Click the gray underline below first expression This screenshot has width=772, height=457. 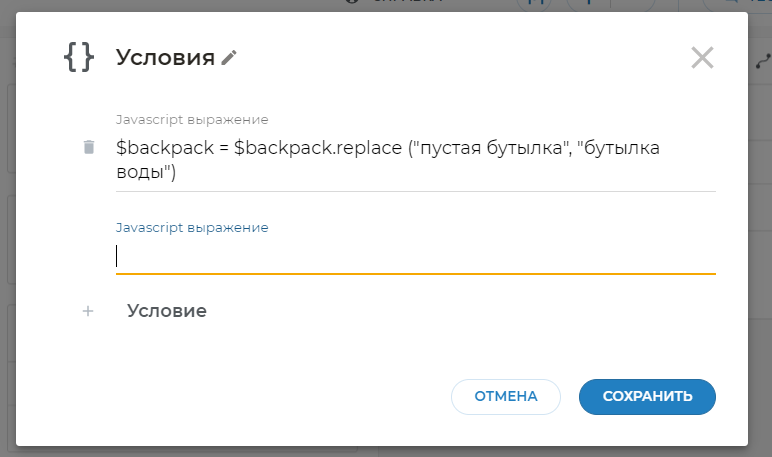(415, 190)
